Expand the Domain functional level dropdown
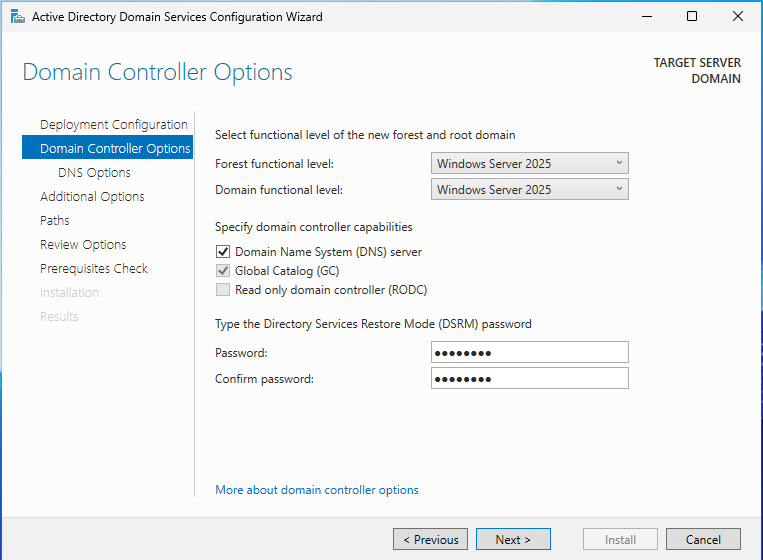Image resolution: width=763 pixels, height=560 pixels. tap(530, 189)
